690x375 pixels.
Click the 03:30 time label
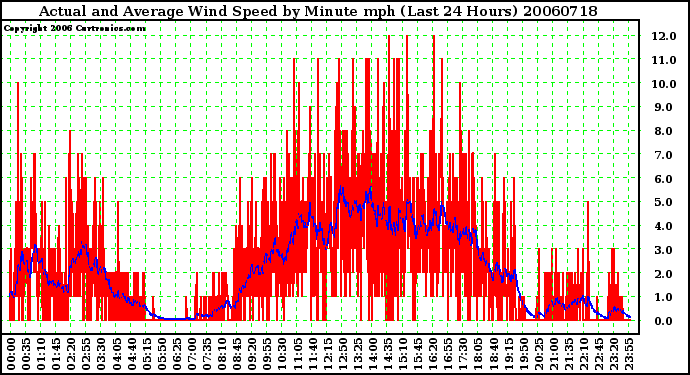(x=101, y=354)
